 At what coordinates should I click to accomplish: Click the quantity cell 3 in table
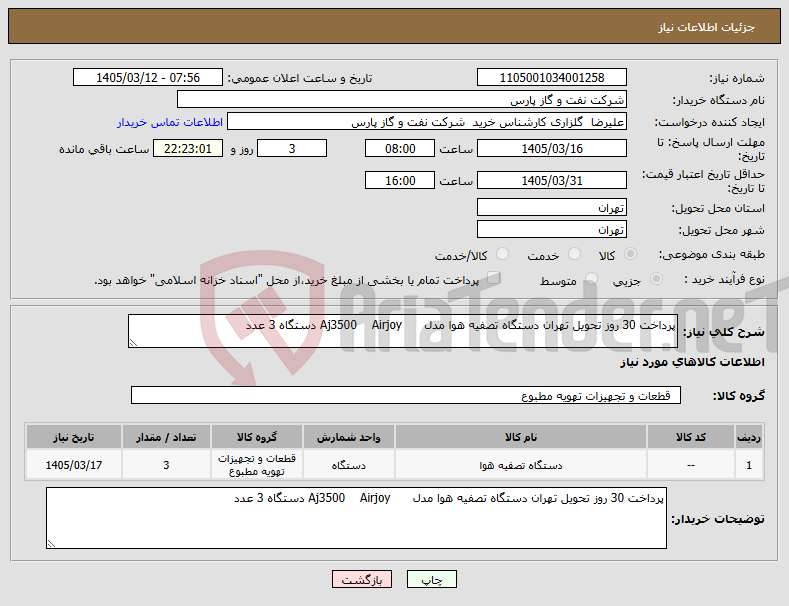click(x=166, y=465)
